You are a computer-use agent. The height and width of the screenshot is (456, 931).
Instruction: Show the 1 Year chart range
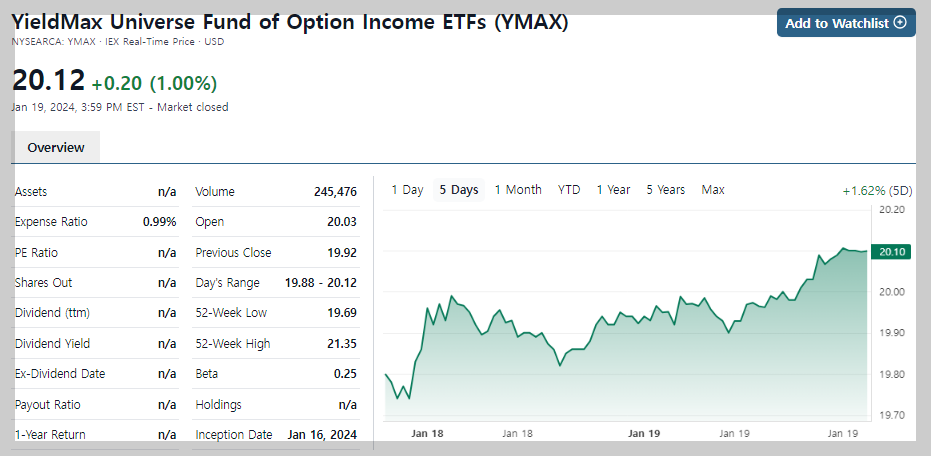click(613, 190)
